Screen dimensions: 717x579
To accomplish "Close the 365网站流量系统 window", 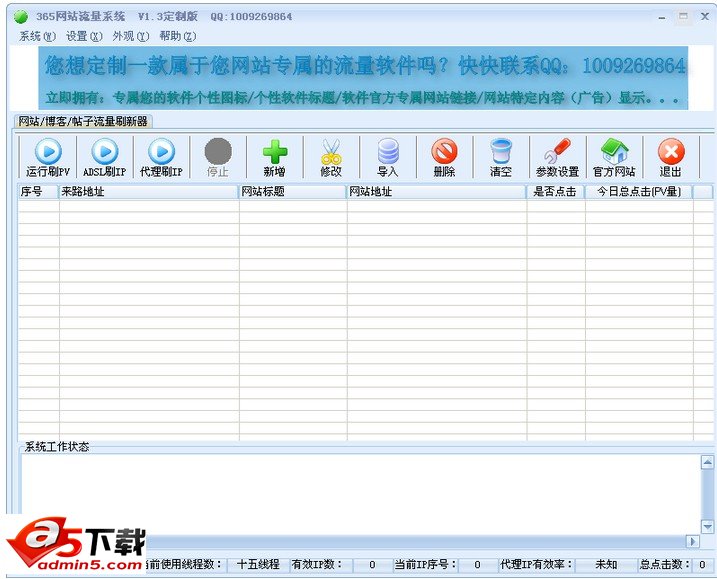I will [x=705, y=17].
